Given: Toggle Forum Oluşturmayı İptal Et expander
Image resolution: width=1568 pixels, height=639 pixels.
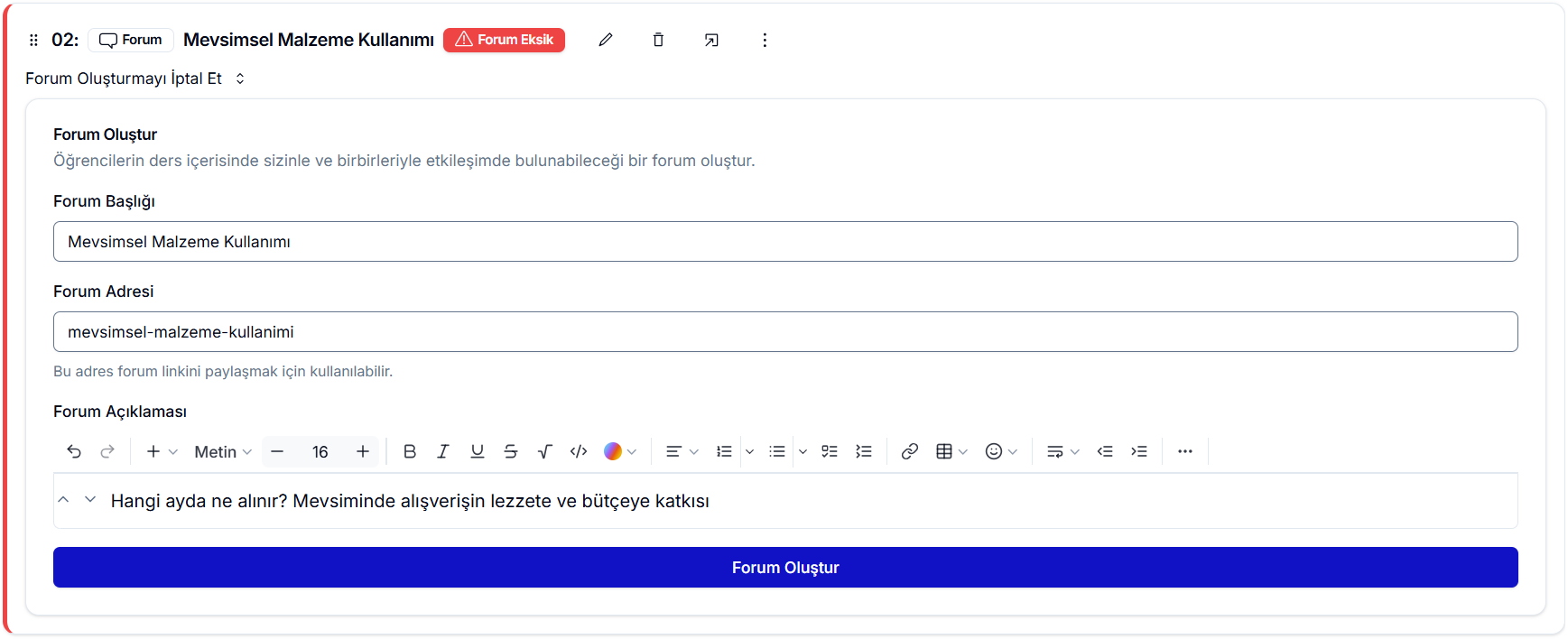Looking at the screenshot, I should [x=135, y=79].
